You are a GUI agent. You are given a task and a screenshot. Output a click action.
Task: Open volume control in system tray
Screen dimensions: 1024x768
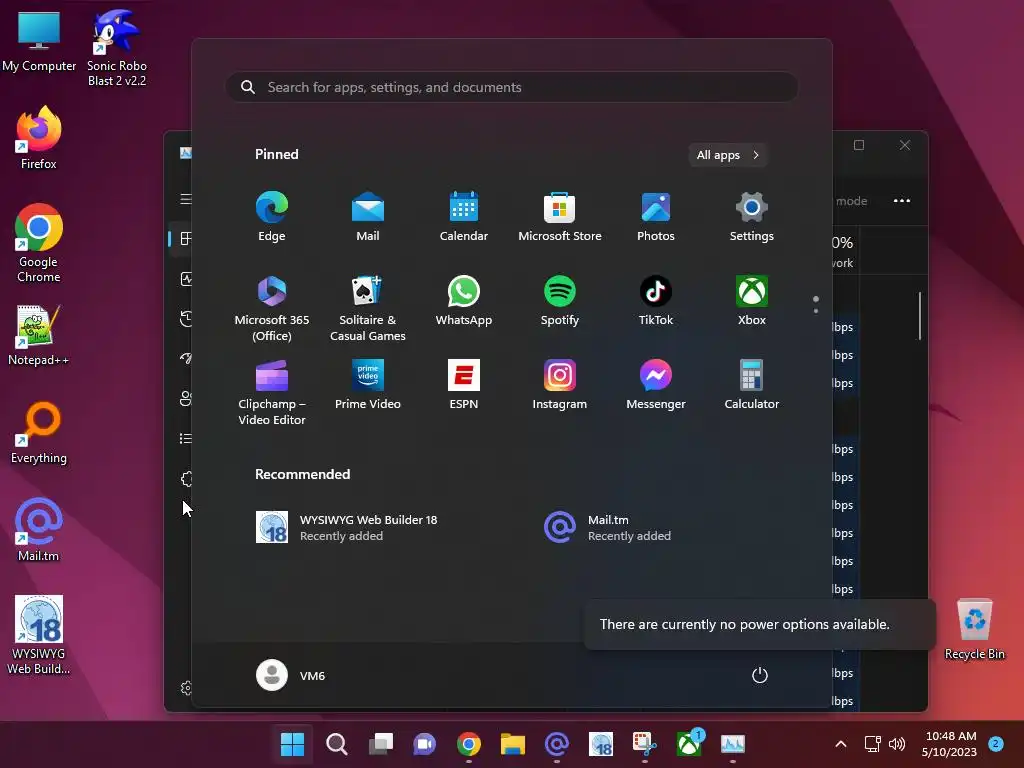tap(897, 744)
